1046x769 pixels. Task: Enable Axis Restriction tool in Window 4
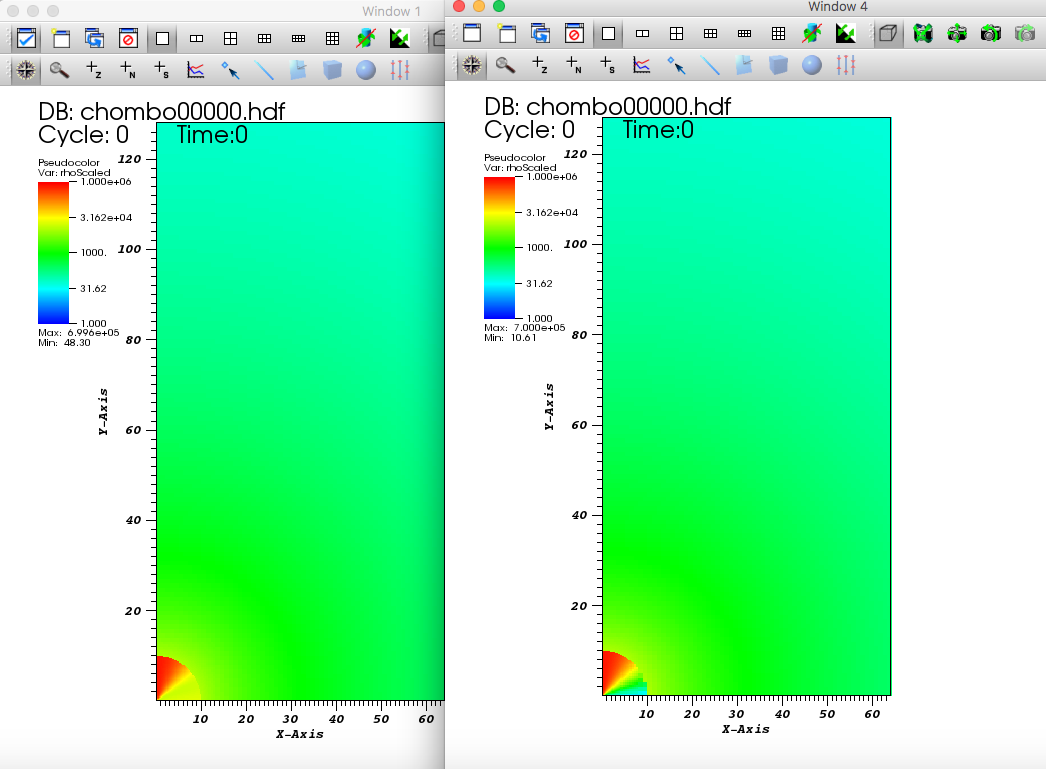846,65
